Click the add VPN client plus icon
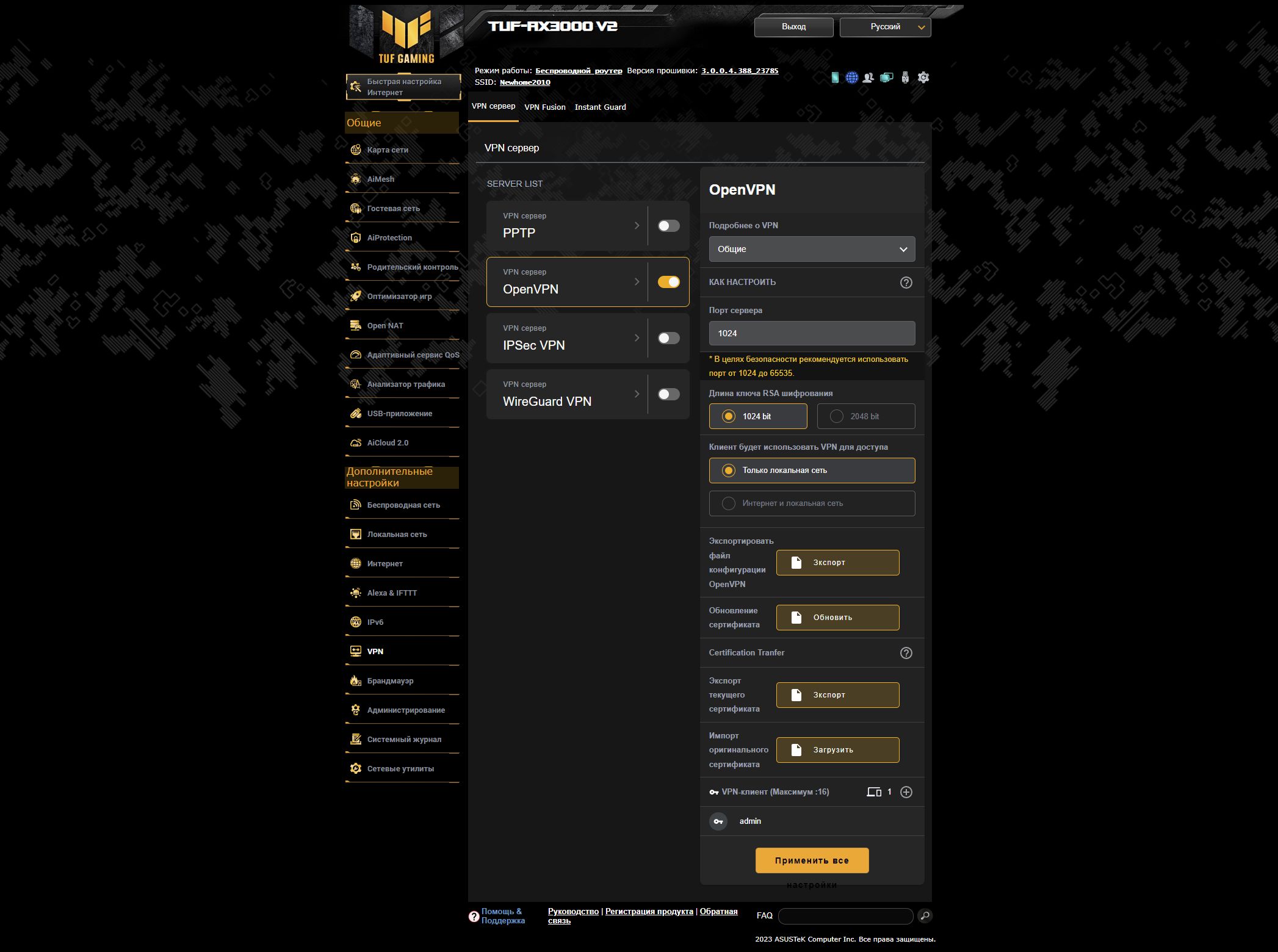This screenshot has width=1278, height=952. pyautogui.click(x=906, y=792)
